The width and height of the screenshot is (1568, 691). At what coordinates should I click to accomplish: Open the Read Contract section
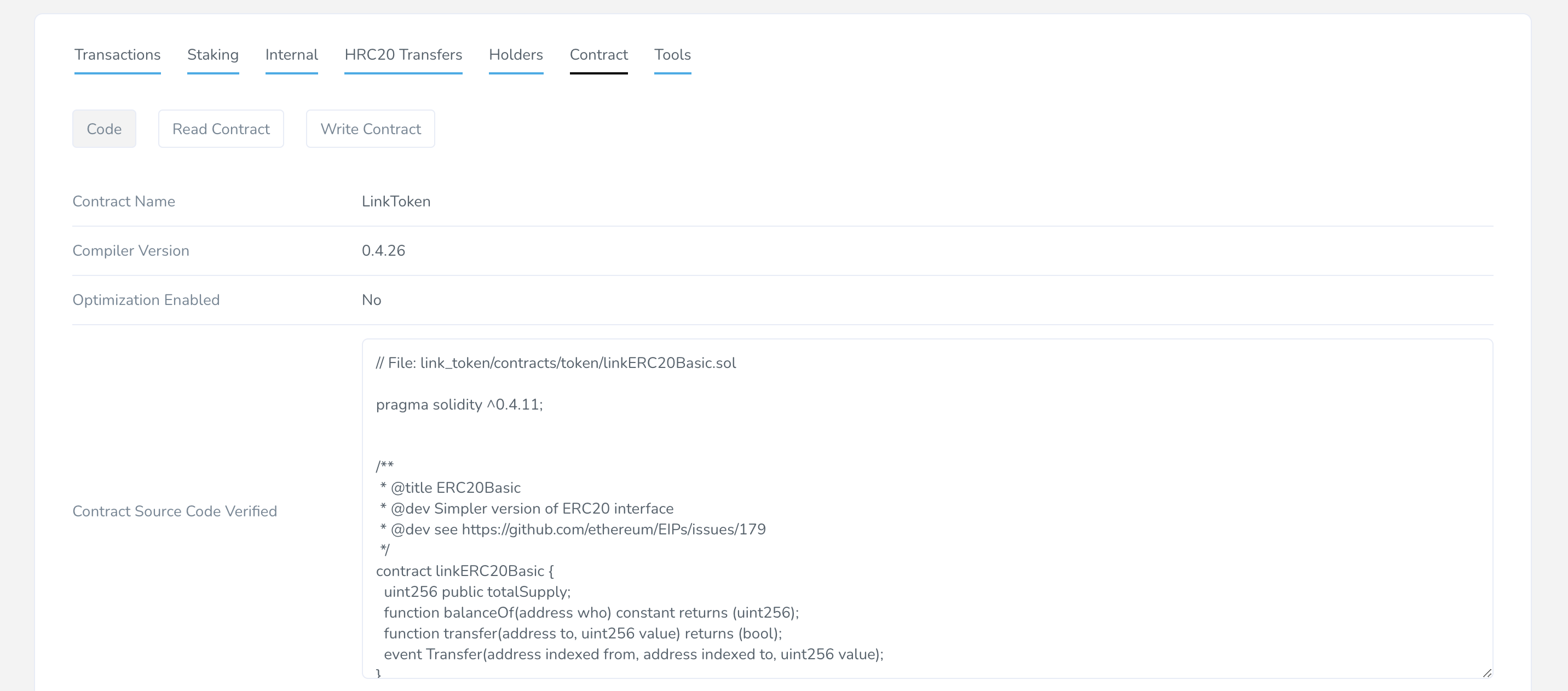tap(221, 129)
